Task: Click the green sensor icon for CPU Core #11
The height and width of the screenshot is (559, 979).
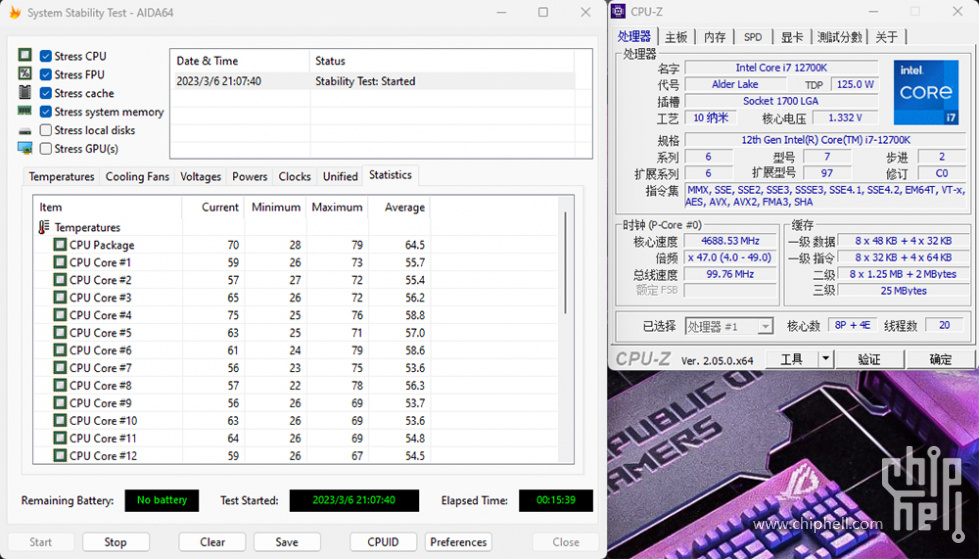Action: click(x=60, y=438)
